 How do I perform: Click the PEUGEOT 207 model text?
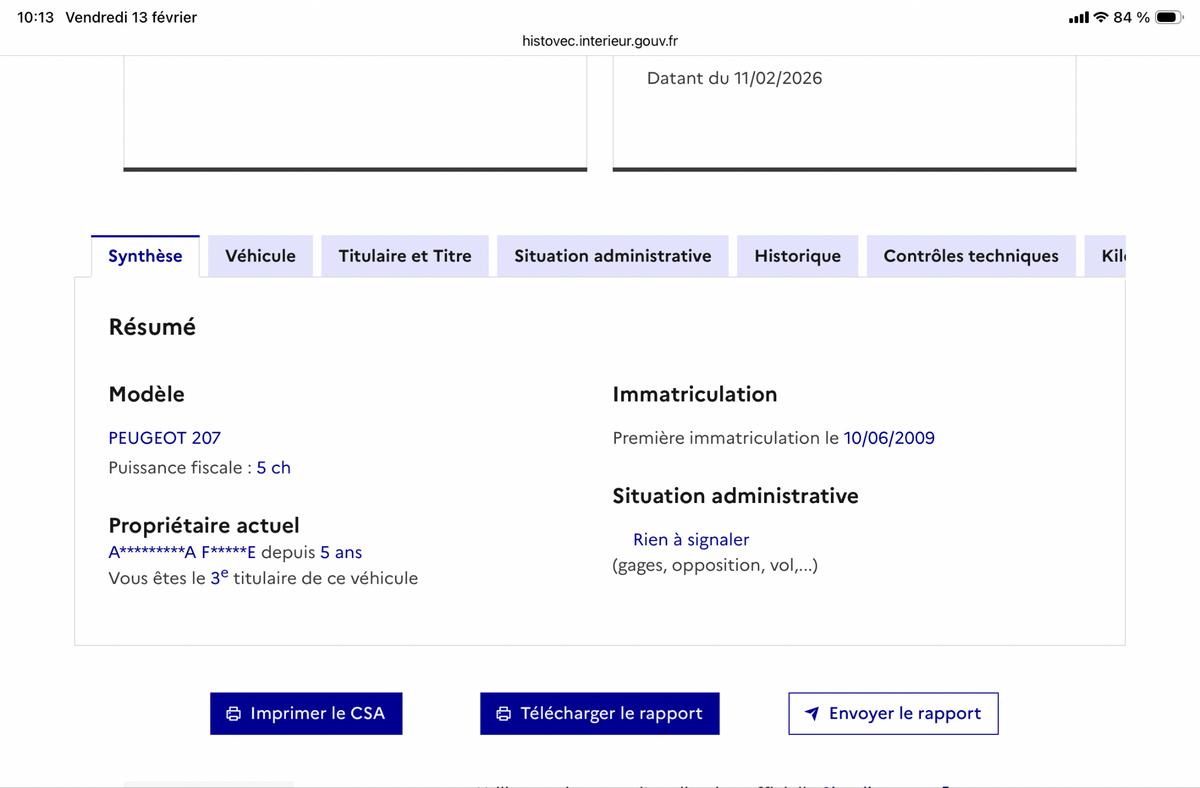point(165,438)
